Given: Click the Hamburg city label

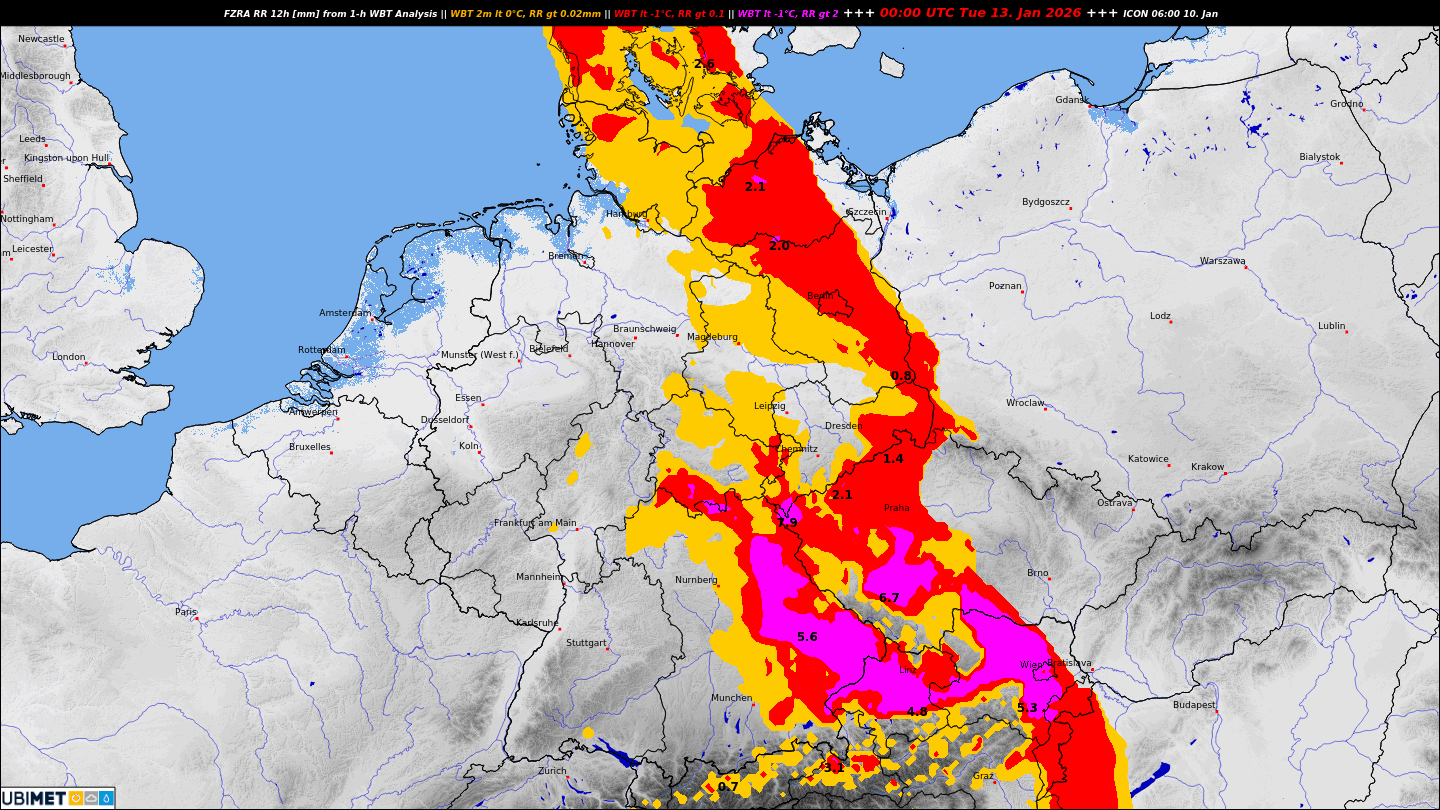Looking at the screenshot, I should (x=626, y=214).
